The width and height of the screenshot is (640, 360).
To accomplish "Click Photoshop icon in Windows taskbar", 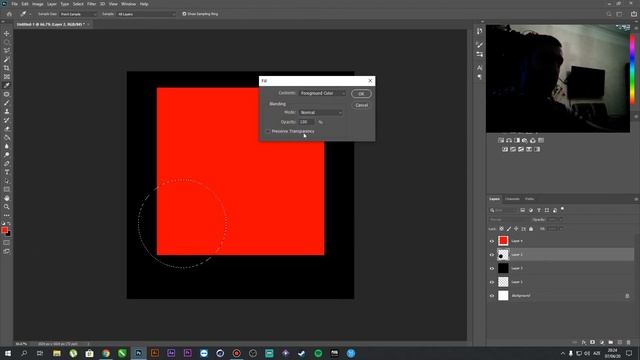I will pyautogui.click(x=138, y=353).
